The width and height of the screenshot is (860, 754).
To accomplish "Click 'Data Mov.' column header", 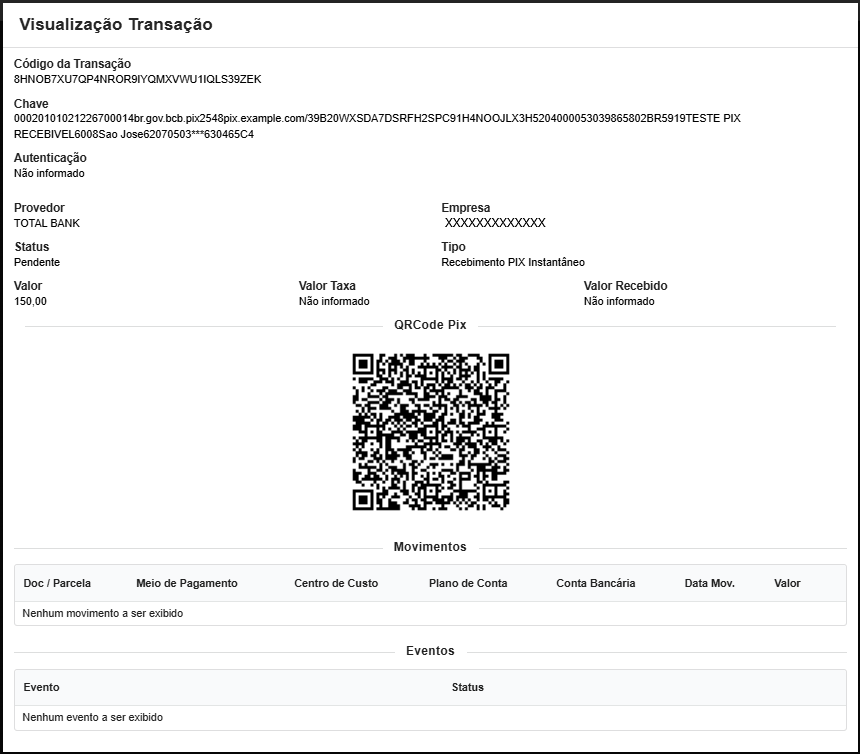I will pyautogui.click(x=709, y=583).
